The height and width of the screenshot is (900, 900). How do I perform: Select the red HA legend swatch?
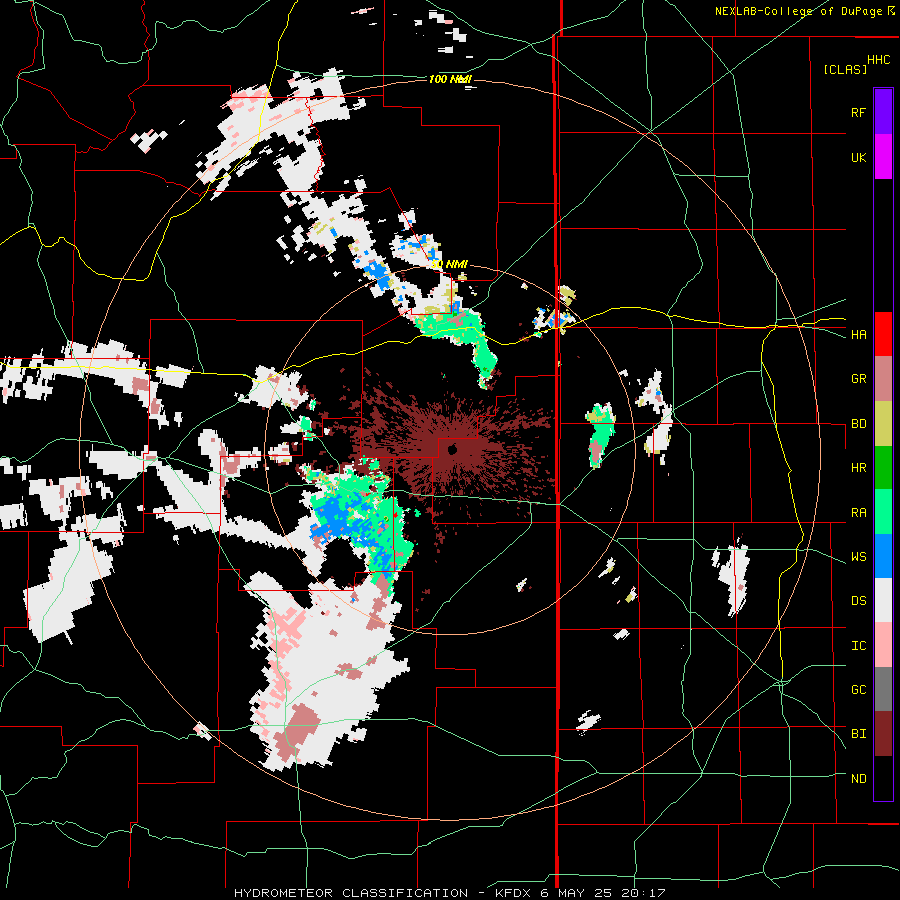click(x=883, y=334)
